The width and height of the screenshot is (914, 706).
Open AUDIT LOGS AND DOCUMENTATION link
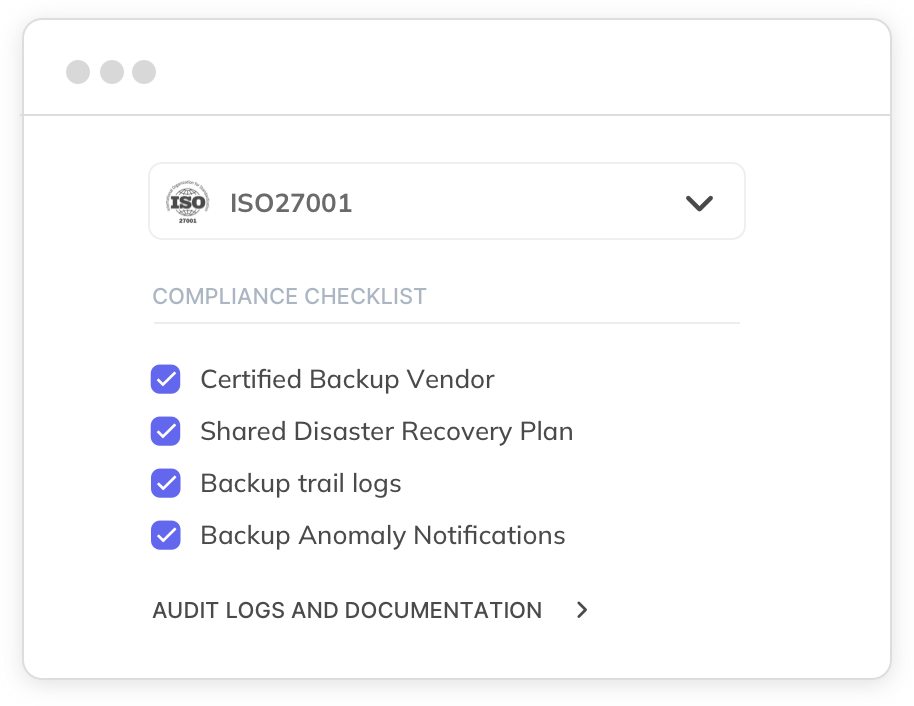[x=347, y=610]
